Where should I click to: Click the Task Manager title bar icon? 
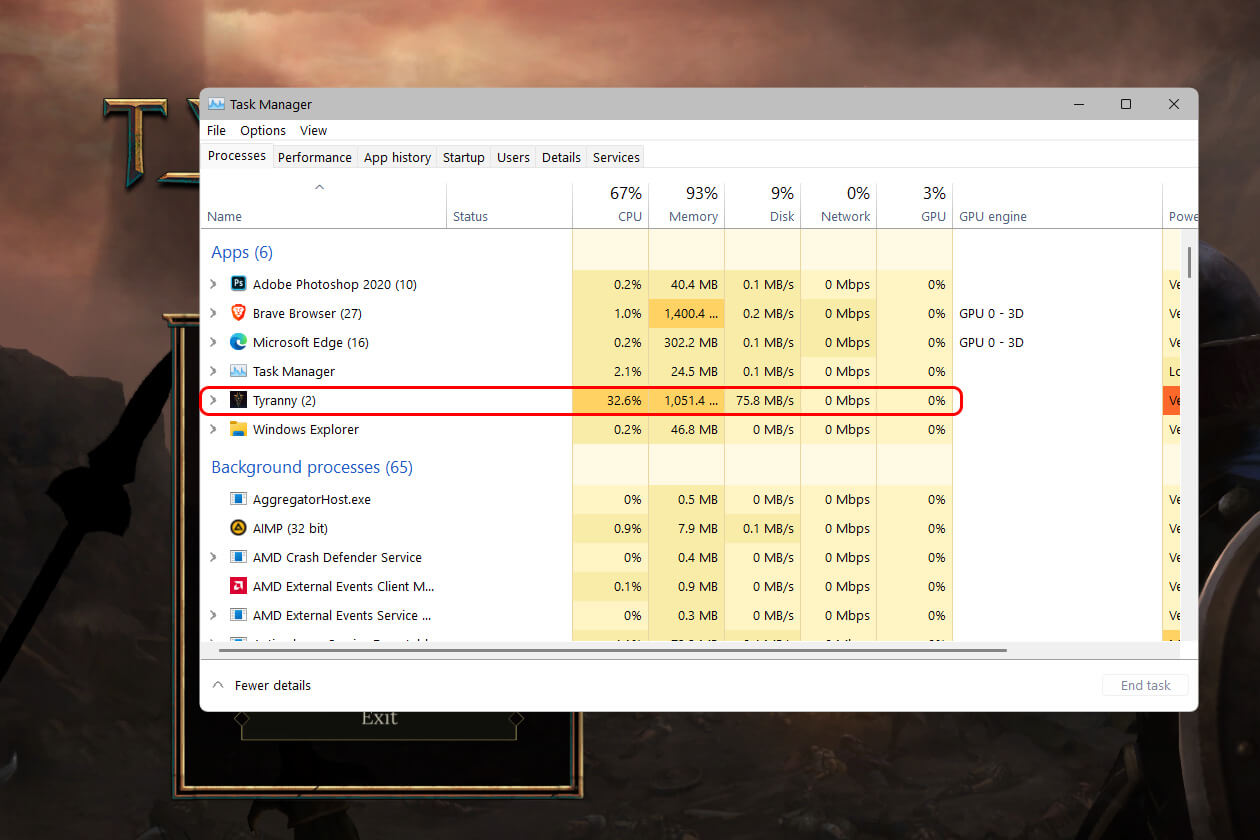tap(216, 104)
